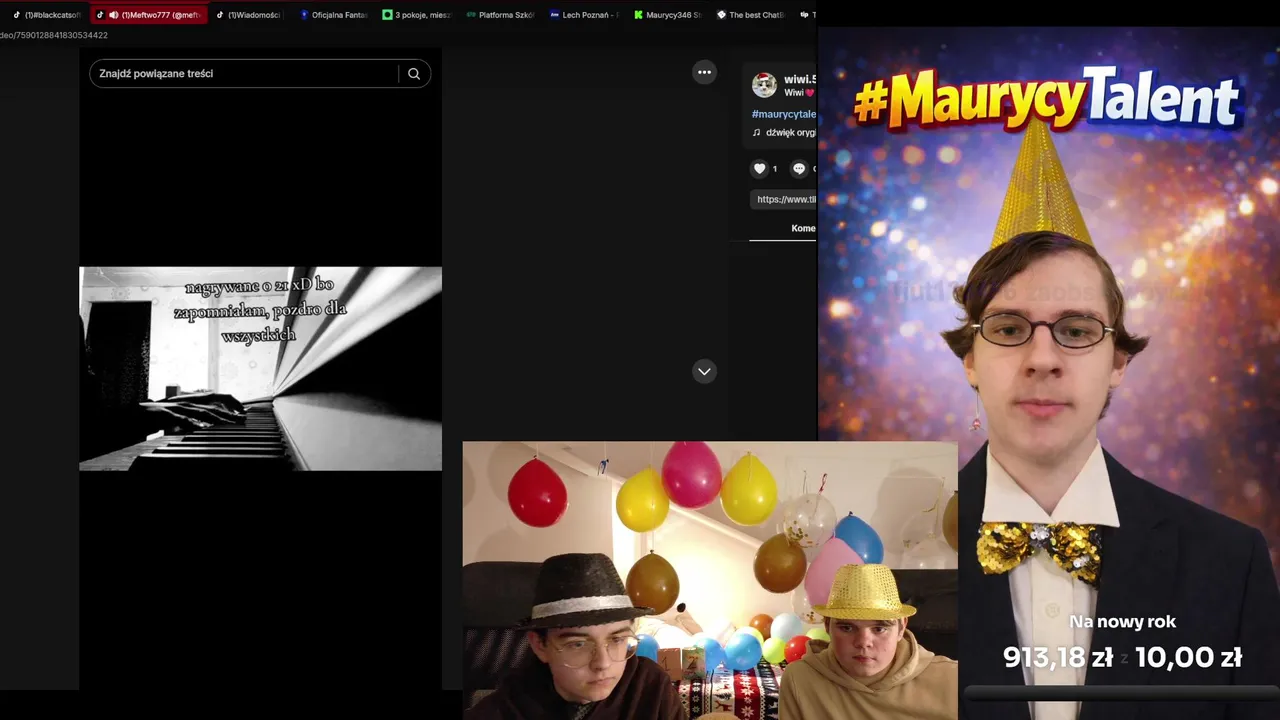Select the Komentarze tab

[x=803, y=228]
